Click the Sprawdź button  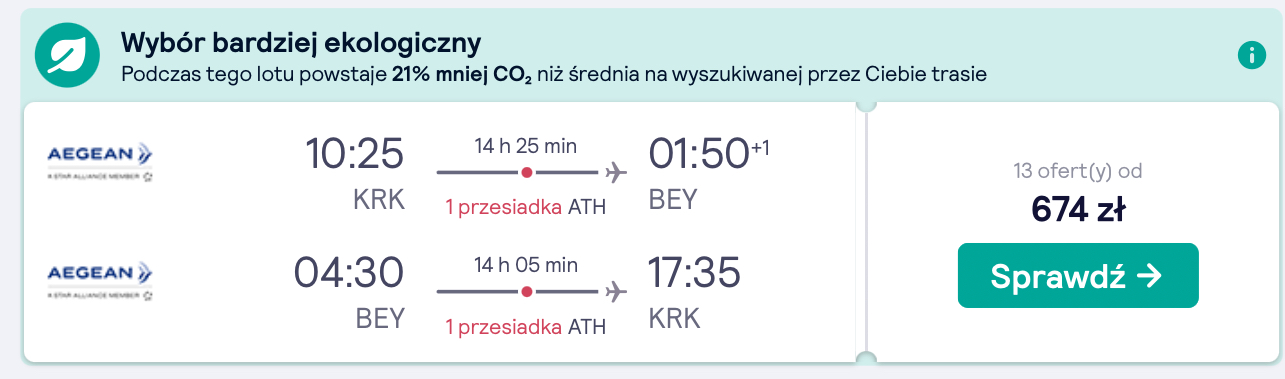[x=1078, y=275]
